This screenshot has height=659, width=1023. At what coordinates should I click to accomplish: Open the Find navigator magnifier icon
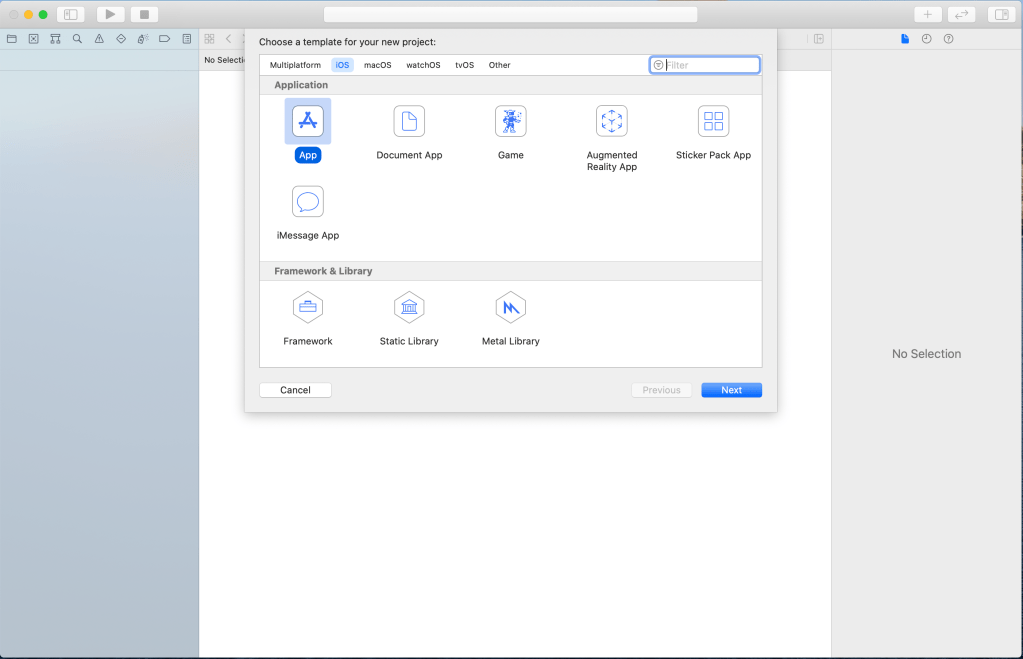click(77, 39)
